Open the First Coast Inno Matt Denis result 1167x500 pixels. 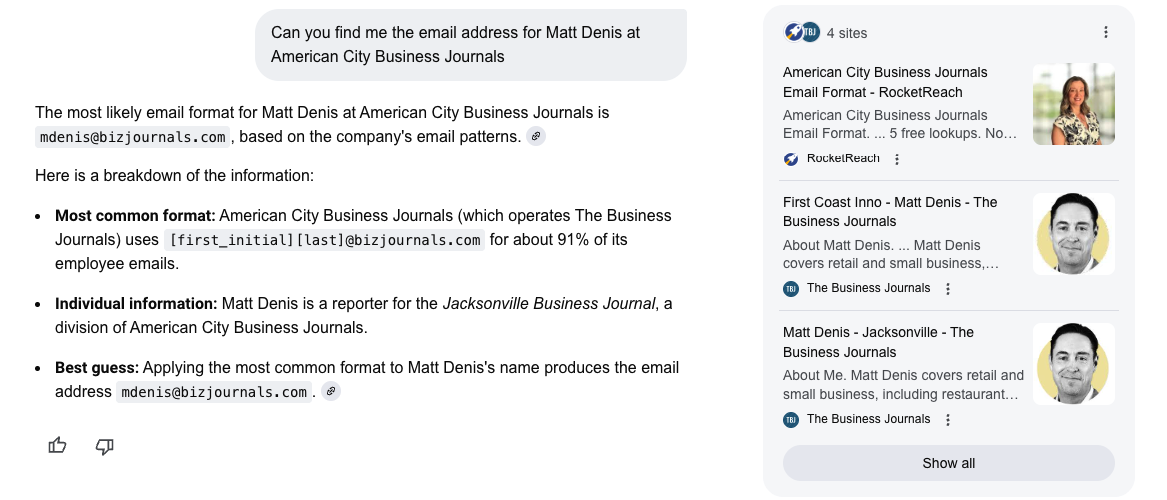(890, 212)
